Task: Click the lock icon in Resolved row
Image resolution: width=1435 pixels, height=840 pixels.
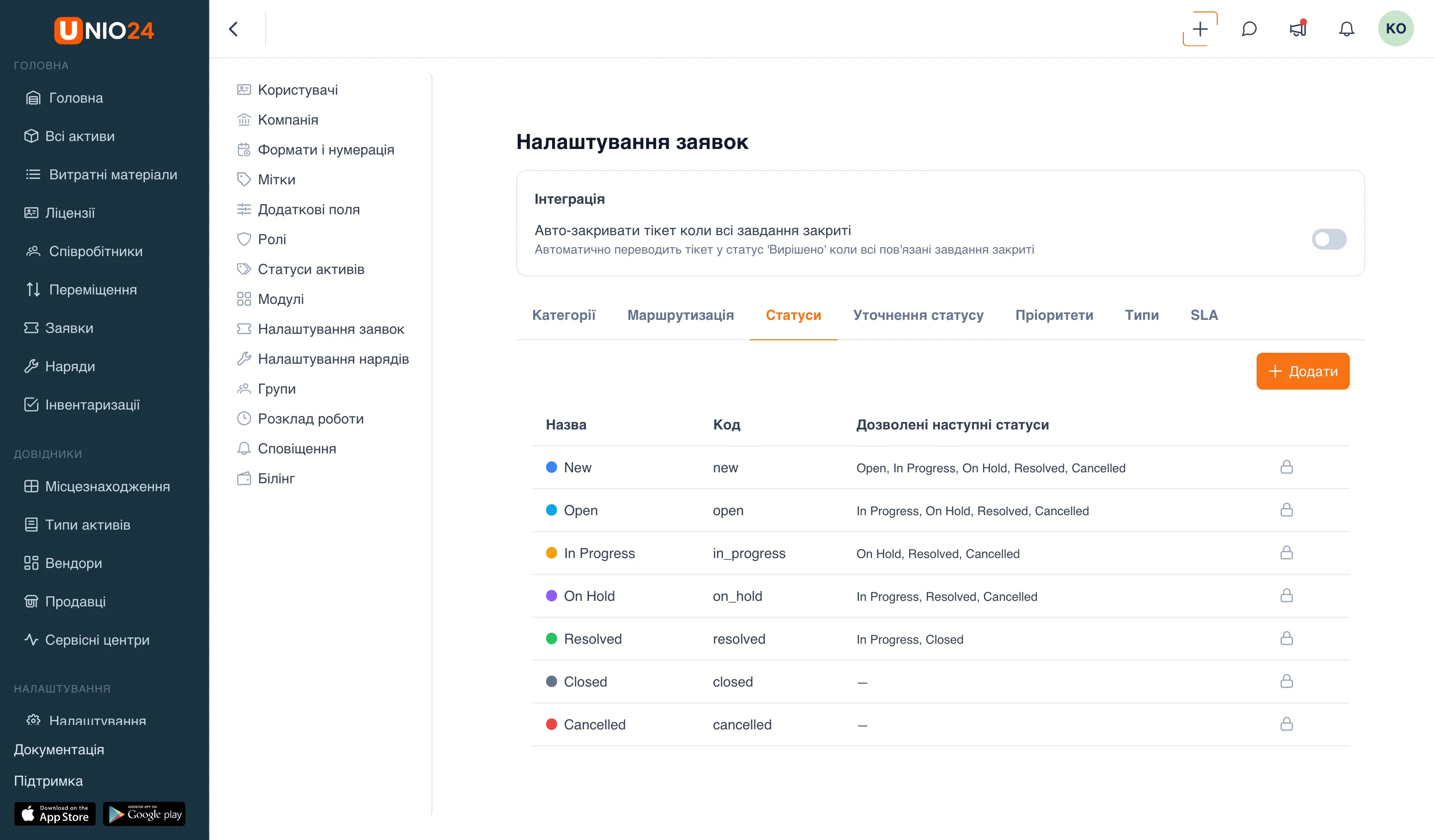Action: coord(1287,638)
